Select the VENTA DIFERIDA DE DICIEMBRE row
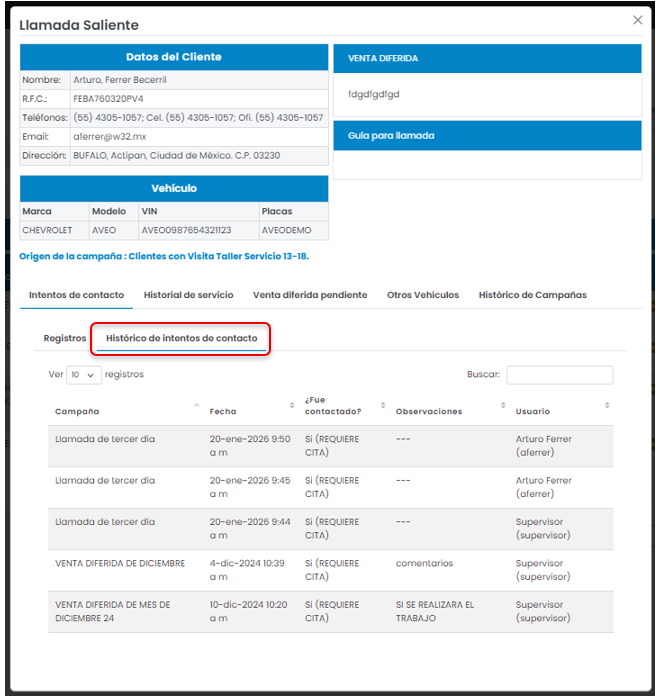Viewport: 656px width, 698px height. [x=330, y=570]
